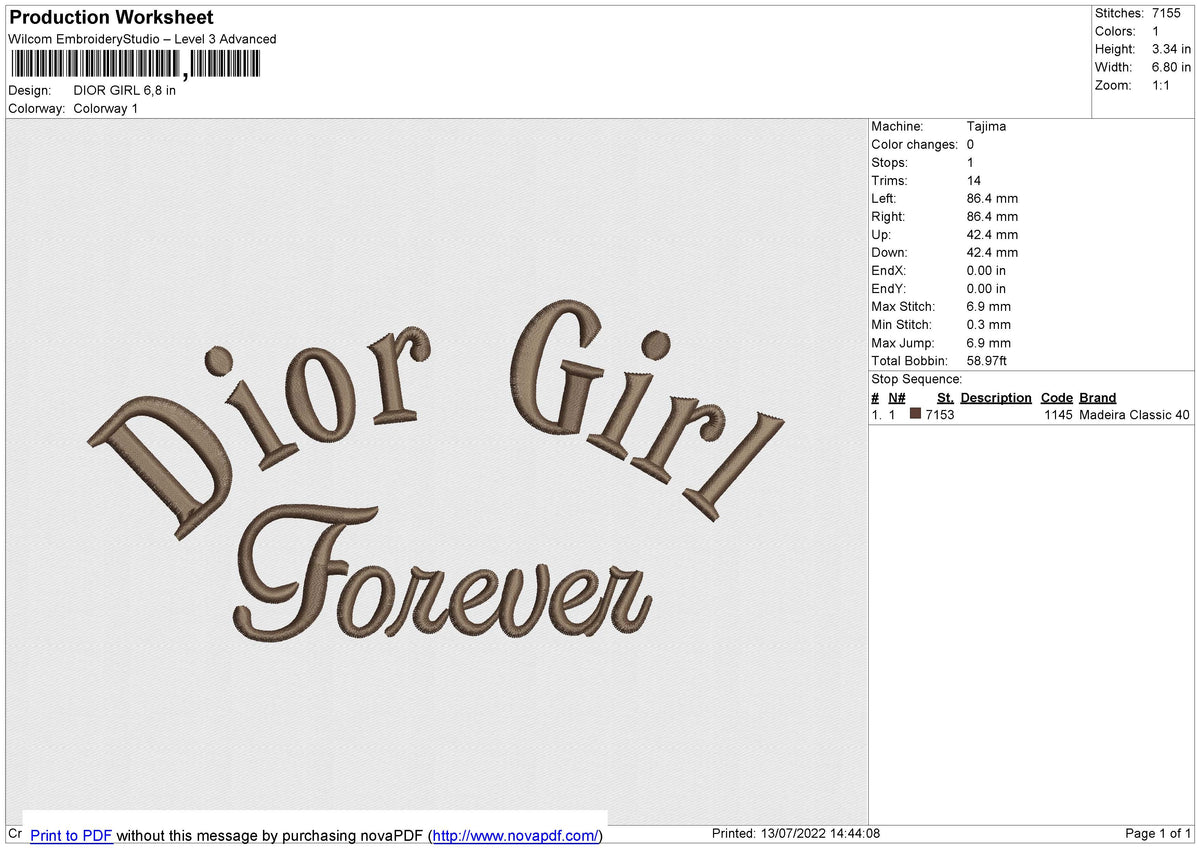Screen dimensions: 1200x848
Task: Click the Left value 86.4 mm
Action: pos(992,198)
